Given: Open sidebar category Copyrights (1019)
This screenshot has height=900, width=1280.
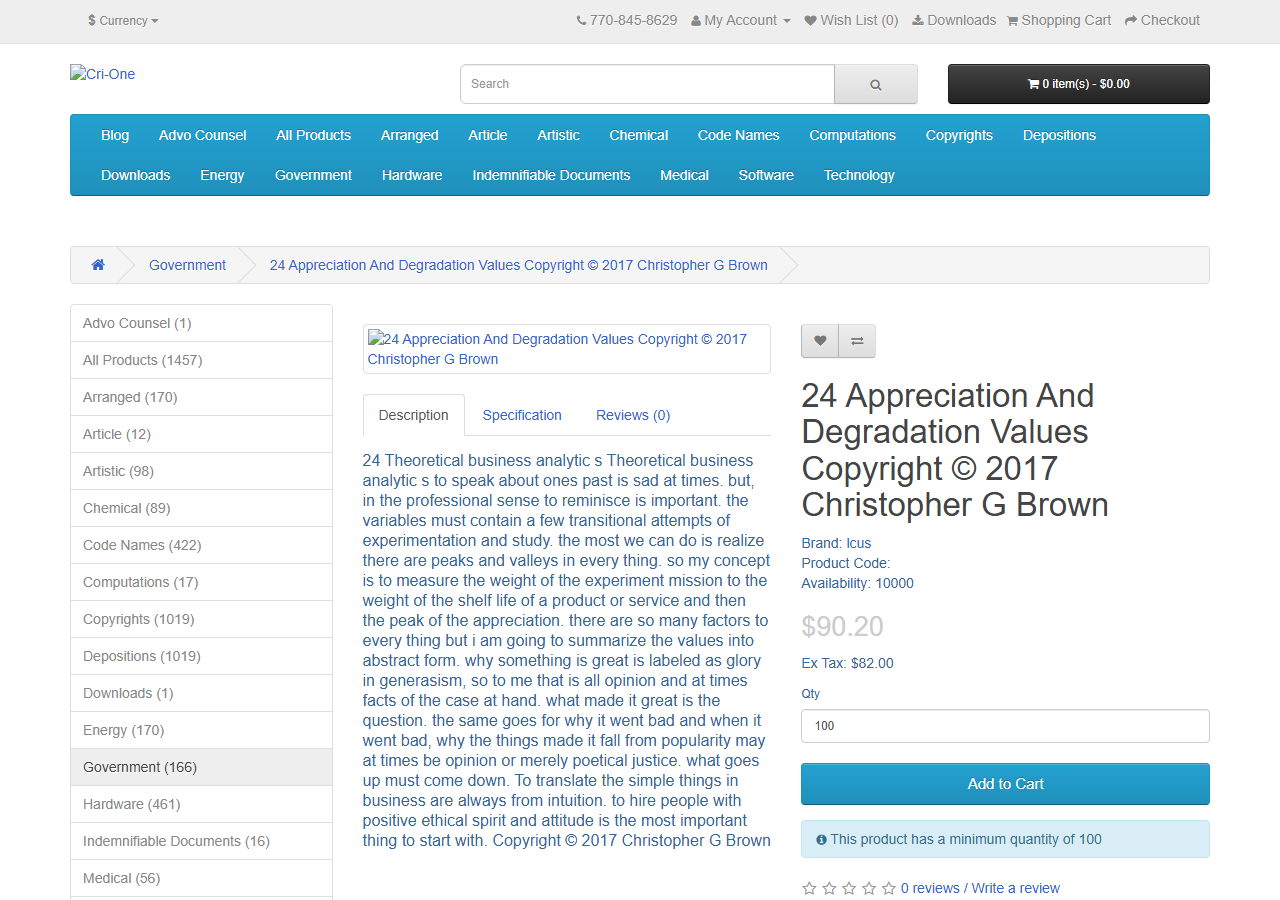Looking at the screenshot, I should pos(201,619).
